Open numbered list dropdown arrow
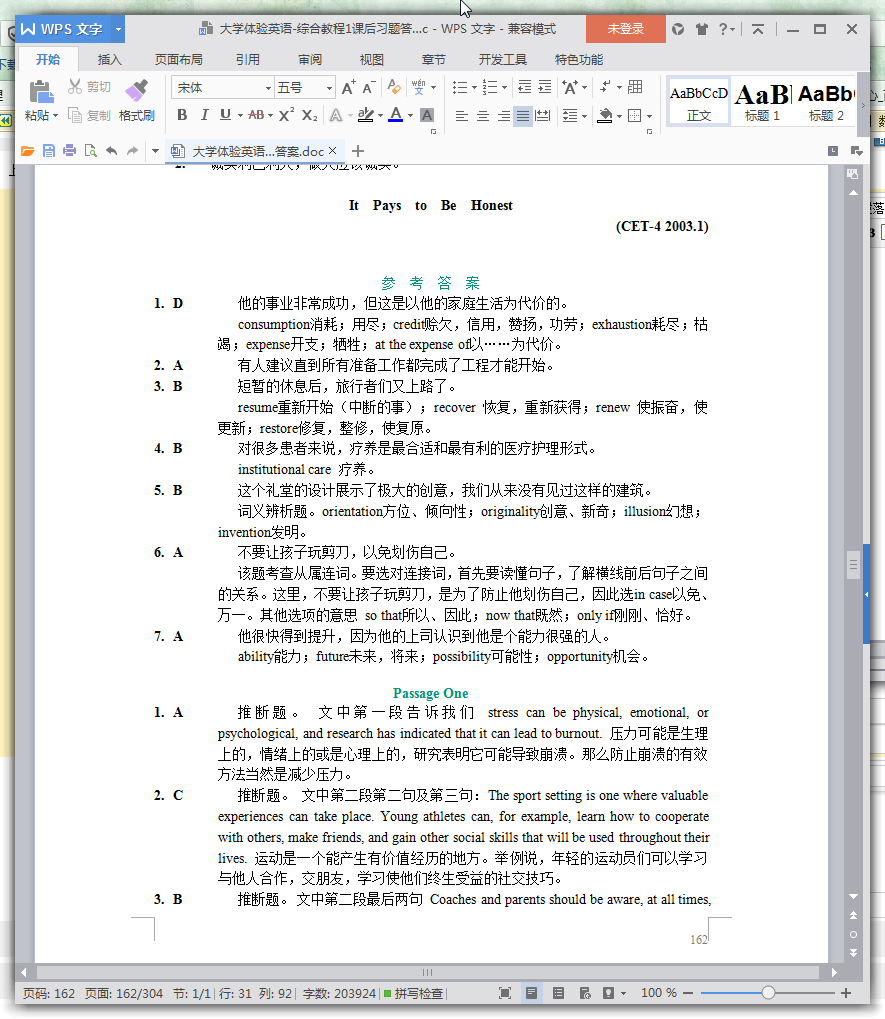Viewport: 885px width, 1019px height. [504, 87]
